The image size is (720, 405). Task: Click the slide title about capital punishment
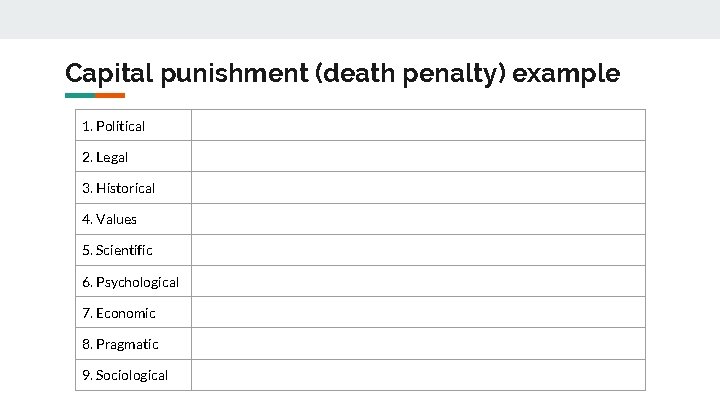tap(343, 73)
